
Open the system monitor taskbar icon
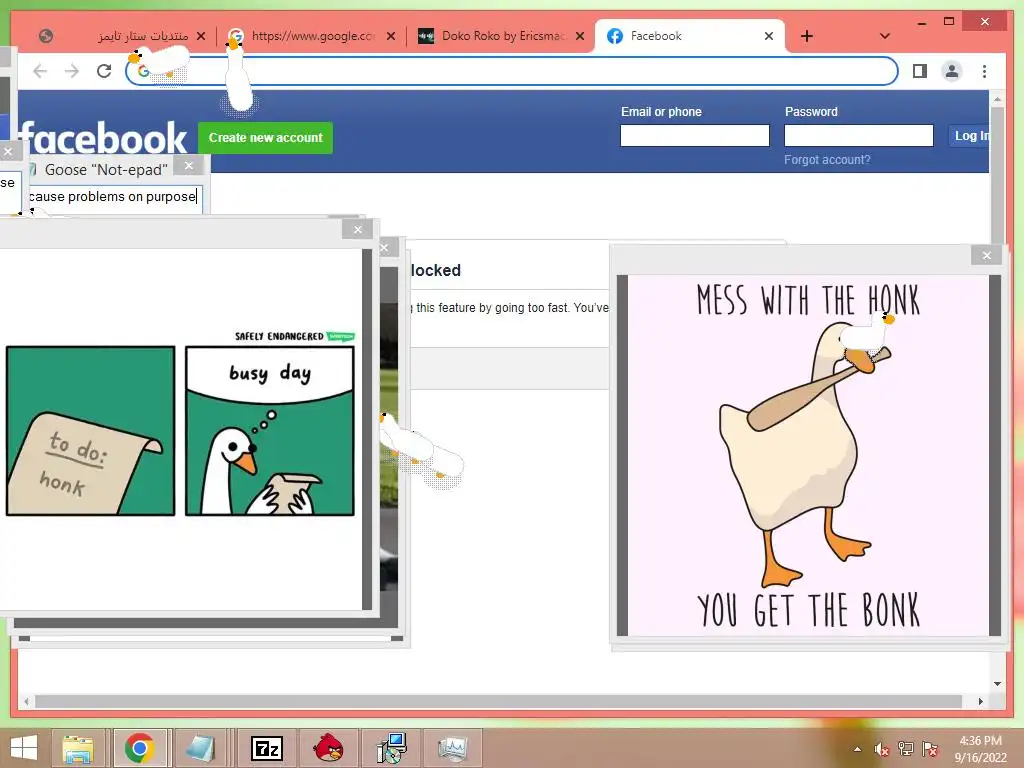click(452, 748)
